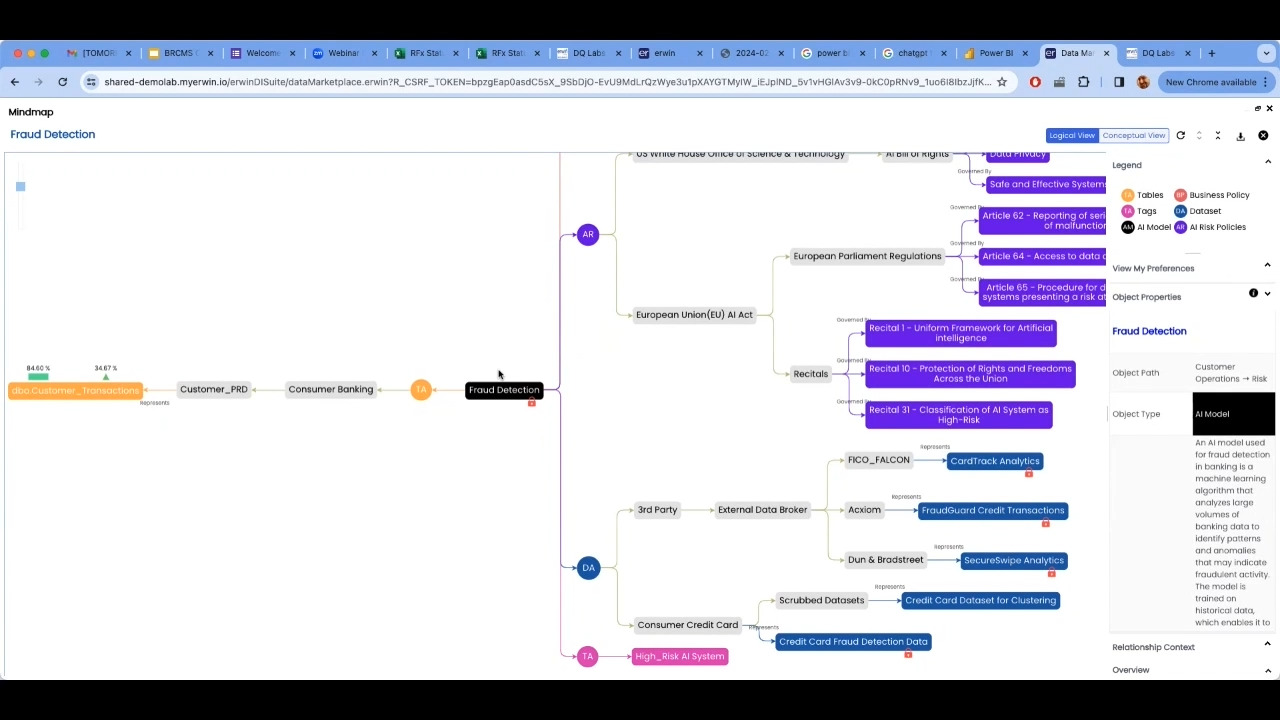The image size is (1280, 720).
Task: Click New Chrome available button
Action: click(x=1210, y=82)
